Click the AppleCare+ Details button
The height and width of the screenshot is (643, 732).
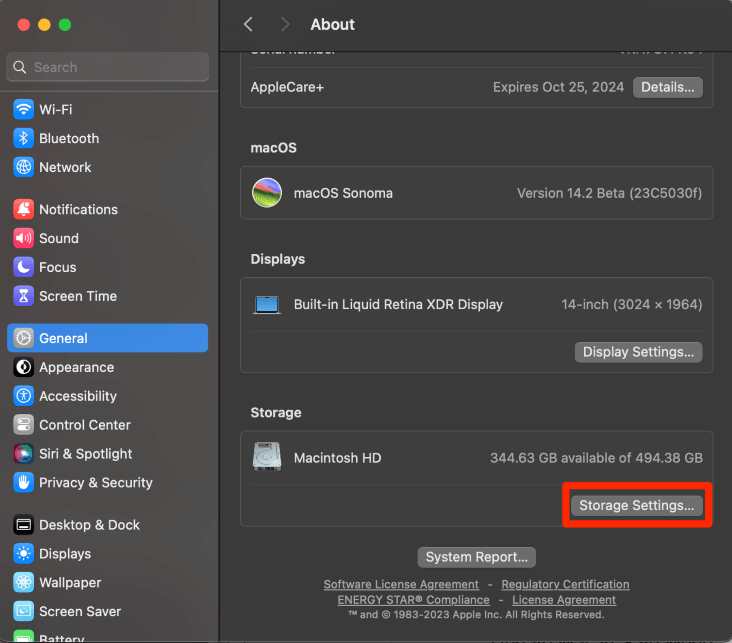pyautogui.click(x=667, y=87)
